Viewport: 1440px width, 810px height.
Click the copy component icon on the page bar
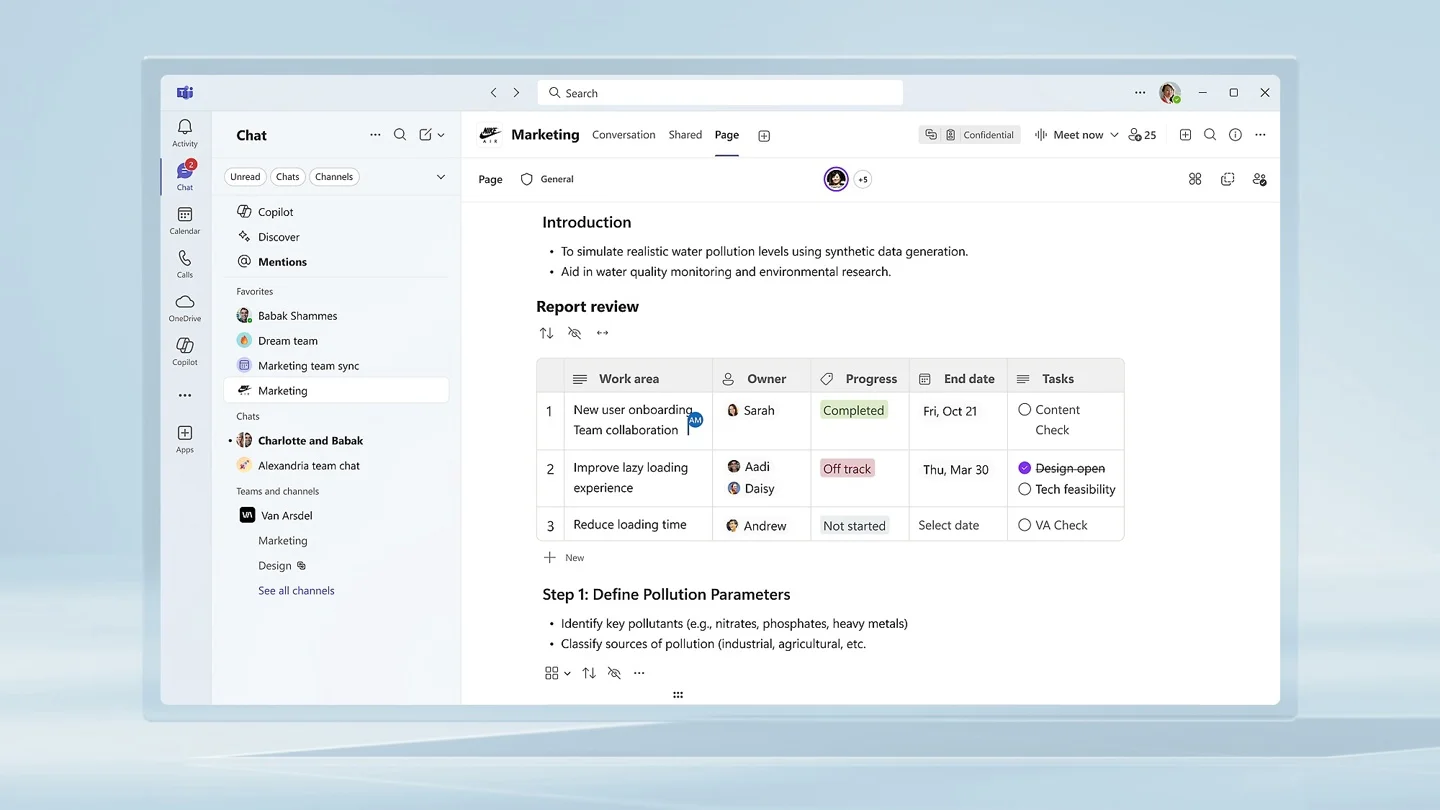tap(1227, 179)
